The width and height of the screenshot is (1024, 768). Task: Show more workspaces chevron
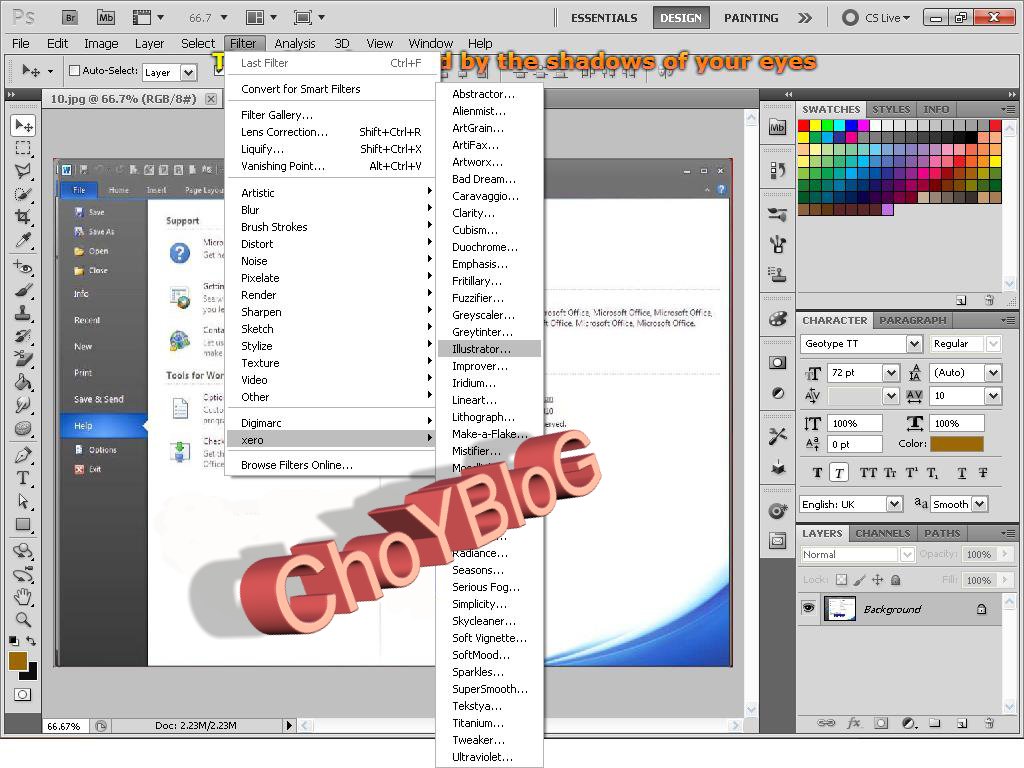point(805,18)
